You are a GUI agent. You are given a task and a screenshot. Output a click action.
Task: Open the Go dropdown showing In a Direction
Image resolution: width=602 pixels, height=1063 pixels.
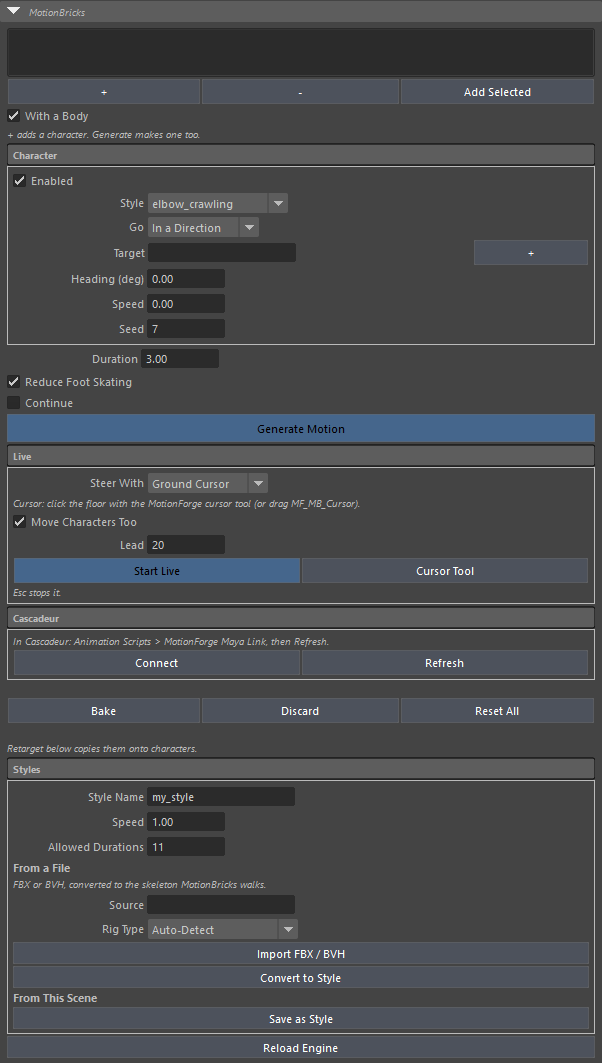point(203,228)
